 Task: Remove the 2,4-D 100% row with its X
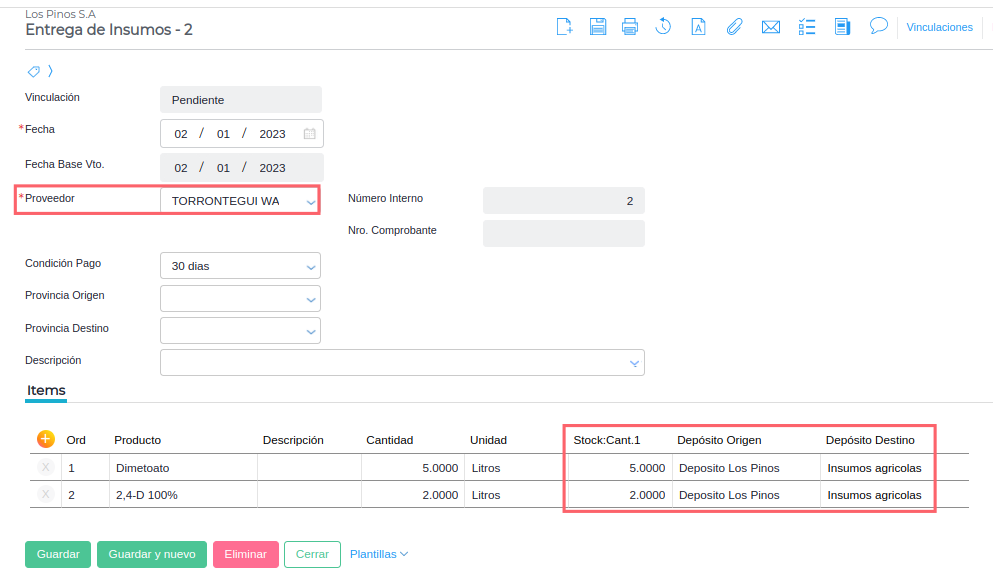point(45,494)
